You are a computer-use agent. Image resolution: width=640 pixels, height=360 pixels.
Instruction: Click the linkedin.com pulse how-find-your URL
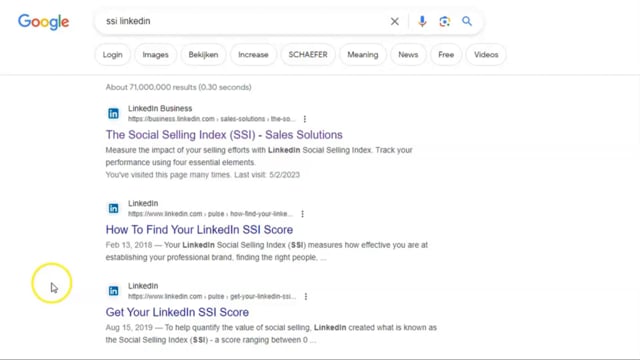(x=210, y=214)
